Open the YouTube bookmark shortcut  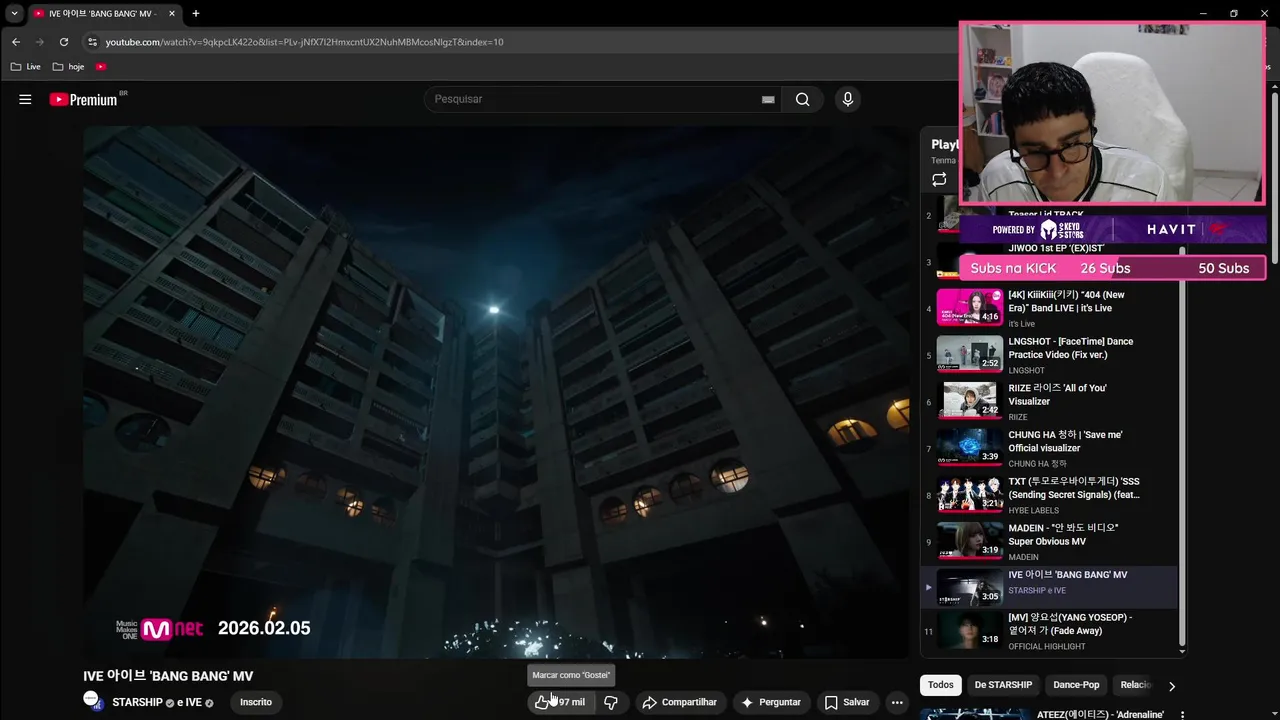tap(101, 66)
